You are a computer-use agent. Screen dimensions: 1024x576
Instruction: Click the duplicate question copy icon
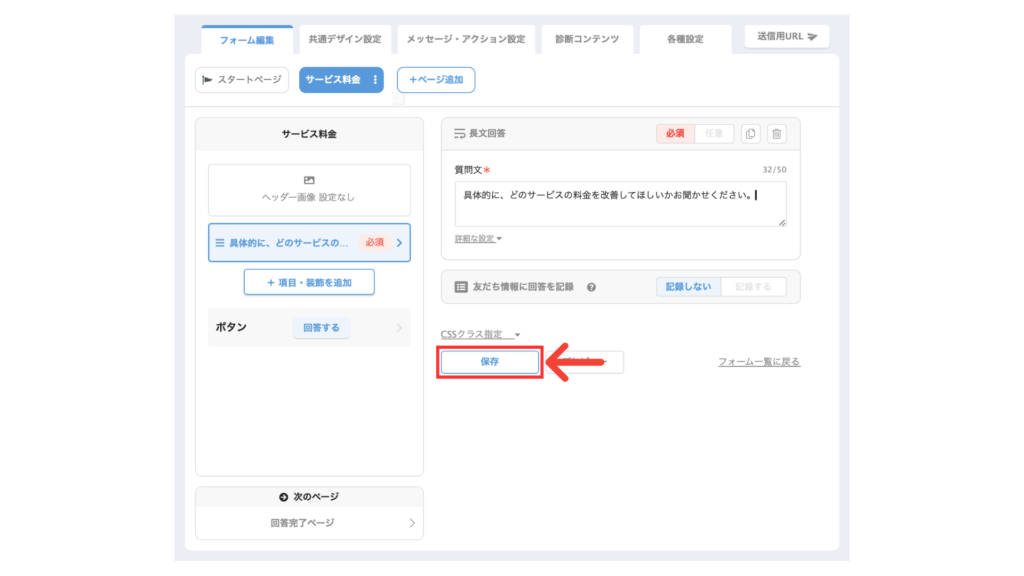click(751, 134)
